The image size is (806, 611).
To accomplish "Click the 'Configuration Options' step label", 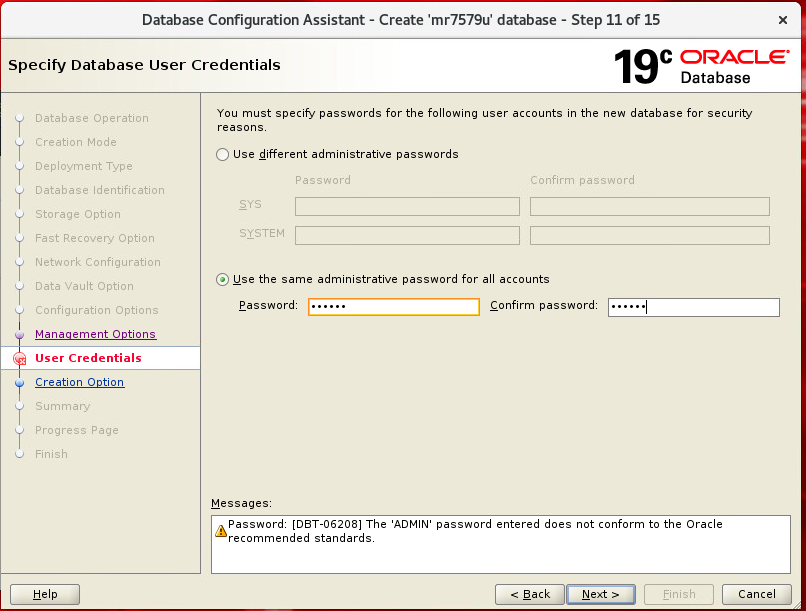I will [97, 310].
